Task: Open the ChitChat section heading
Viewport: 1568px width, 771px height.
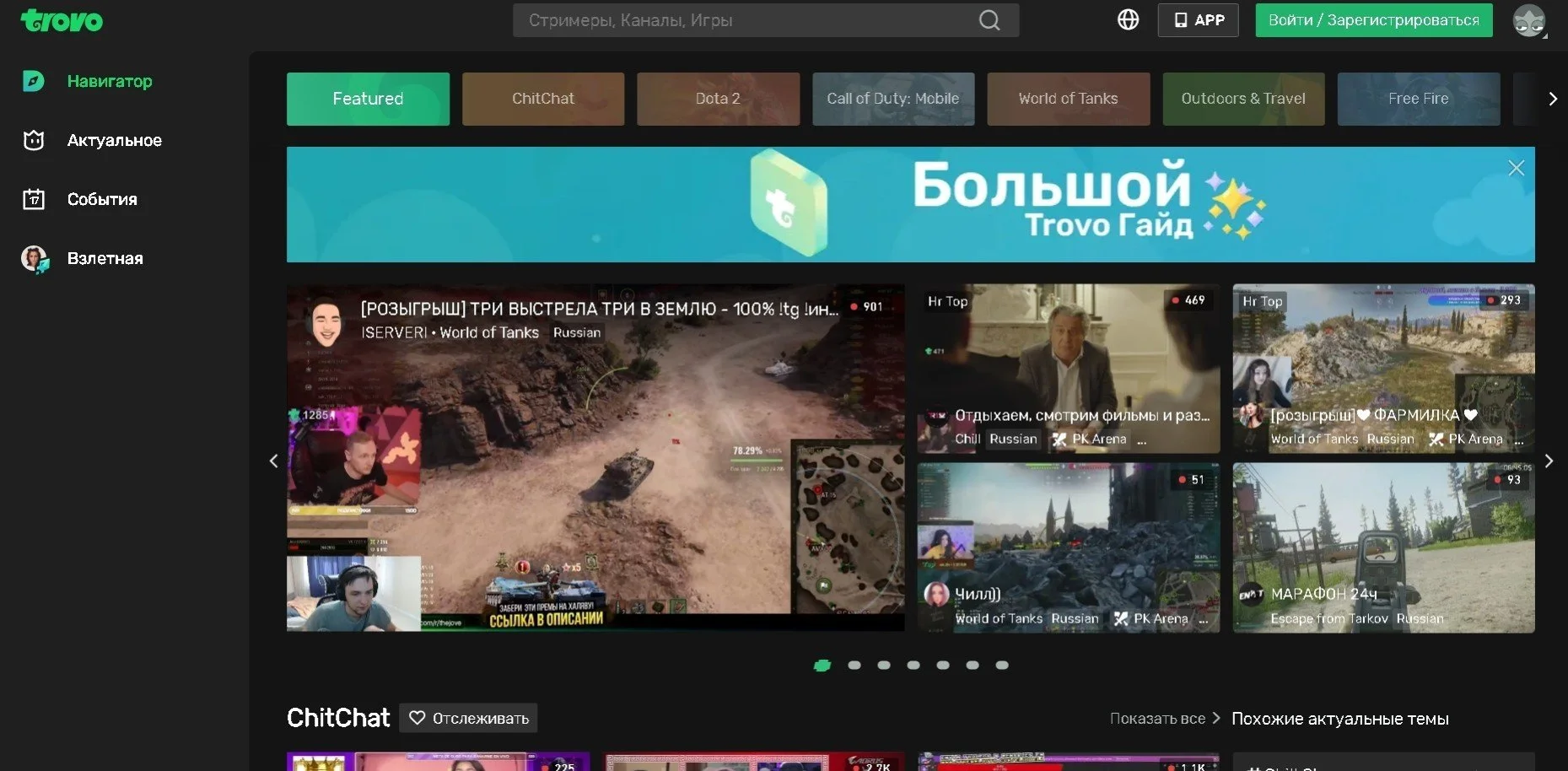Action: (338, 718)
